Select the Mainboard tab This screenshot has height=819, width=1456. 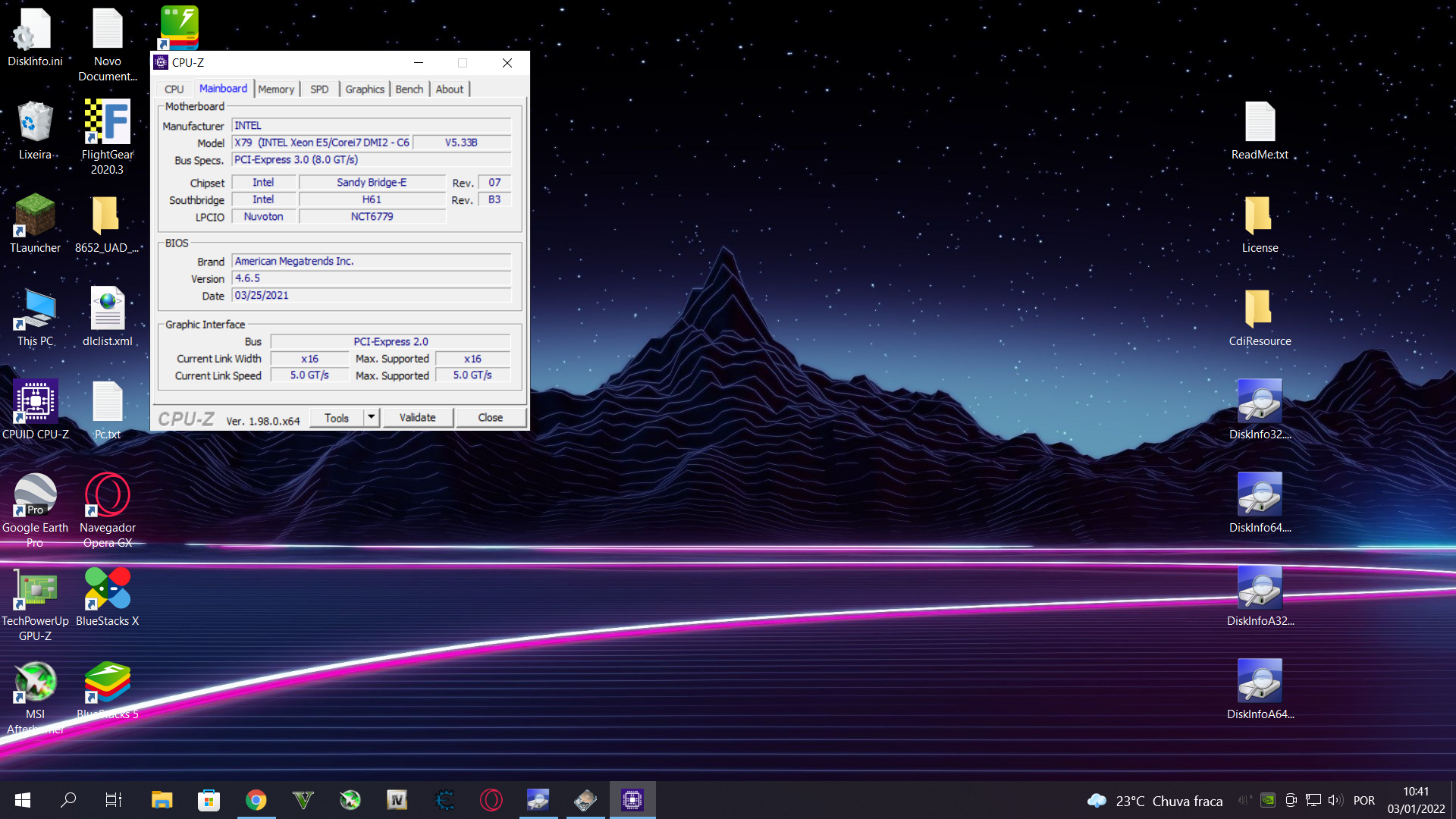click(x=223, y=88)
